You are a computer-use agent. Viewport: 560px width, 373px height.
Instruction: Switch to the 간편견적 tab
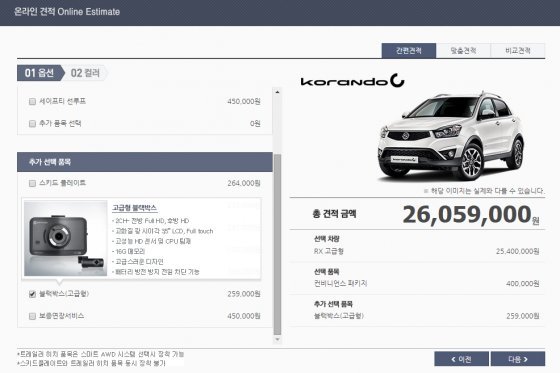click(x=409, y=51)
